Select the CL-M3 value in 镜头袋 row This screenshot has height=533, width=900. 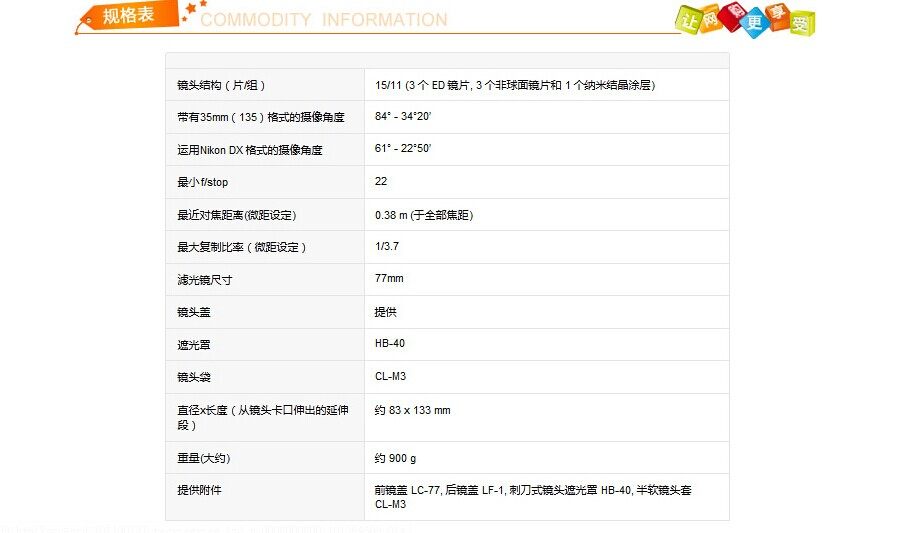[390, 376]
